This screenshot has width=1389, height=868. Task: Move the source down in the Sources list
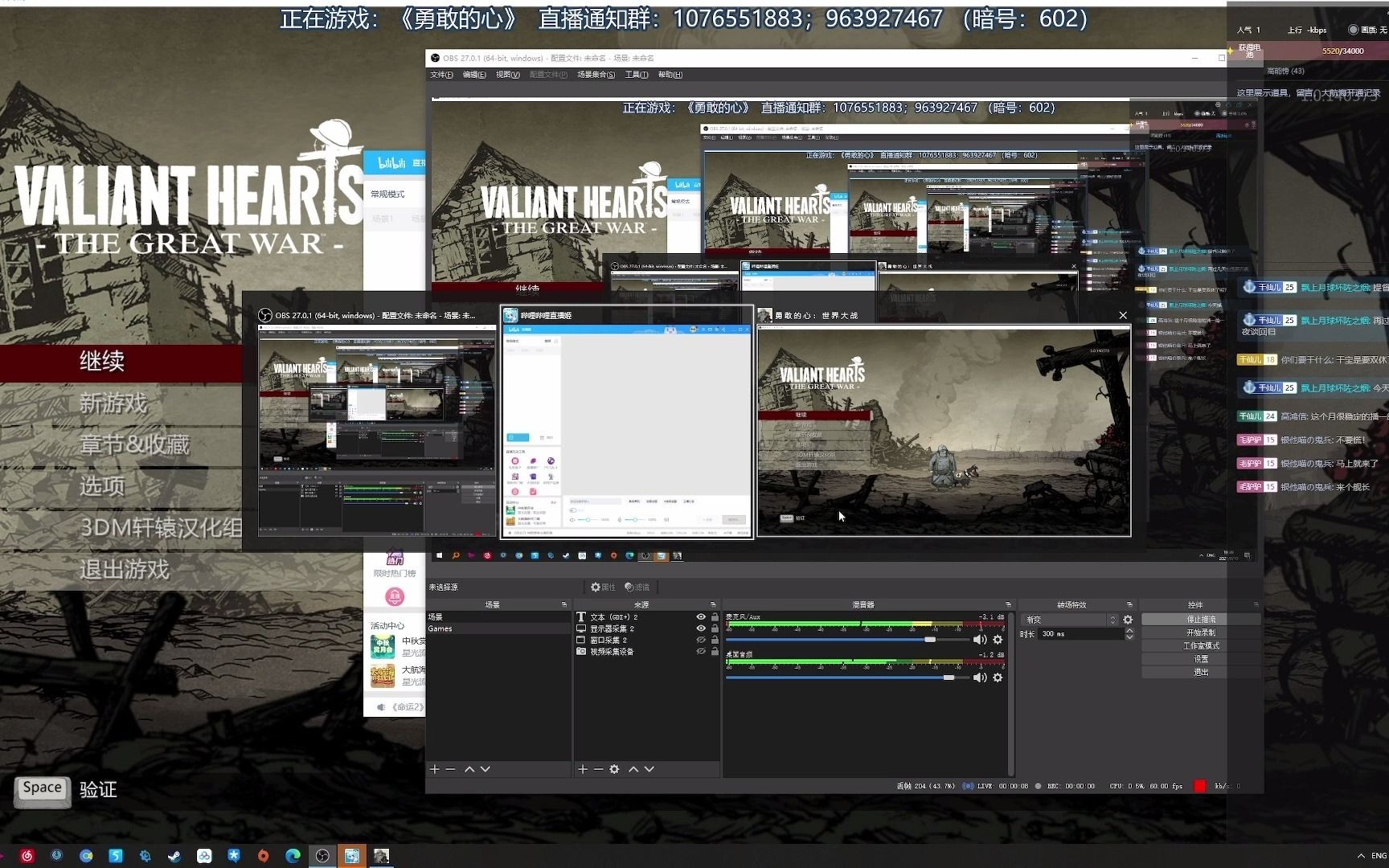(x=649, y=769)
